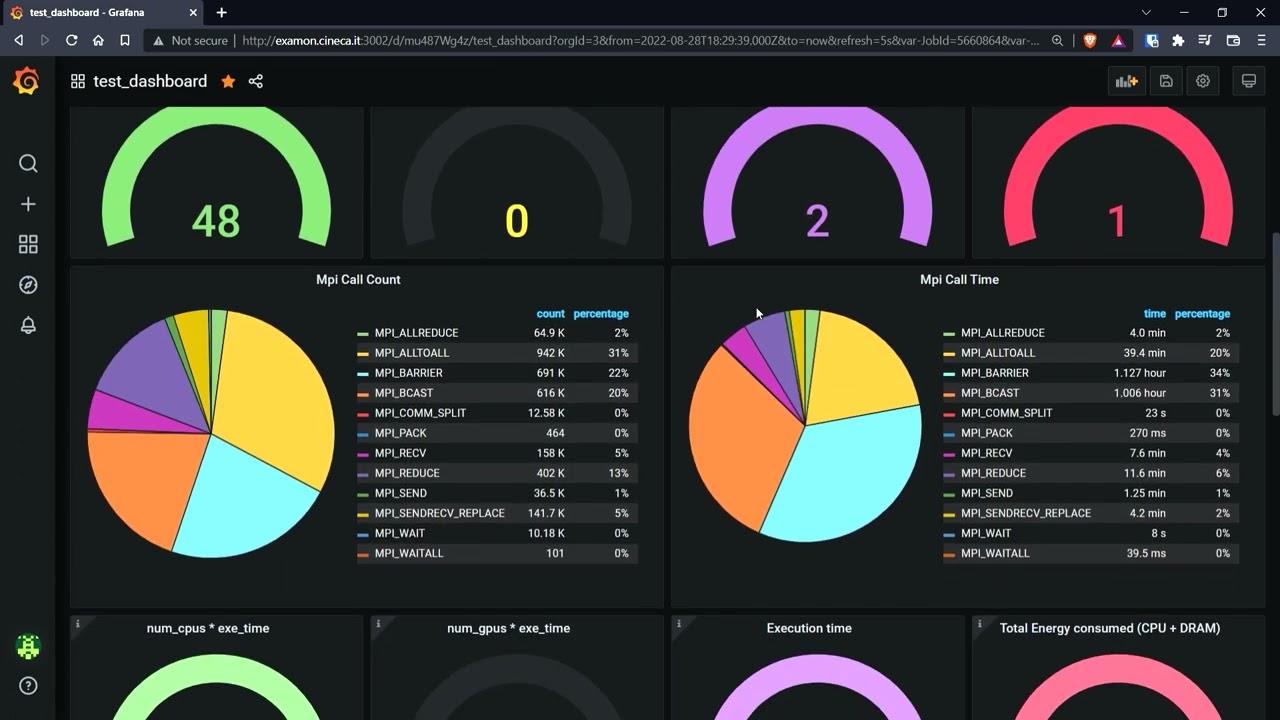Open the Mpi Call Time panel title menu
Screen dimensions: 1280x720
pos(959,279)
